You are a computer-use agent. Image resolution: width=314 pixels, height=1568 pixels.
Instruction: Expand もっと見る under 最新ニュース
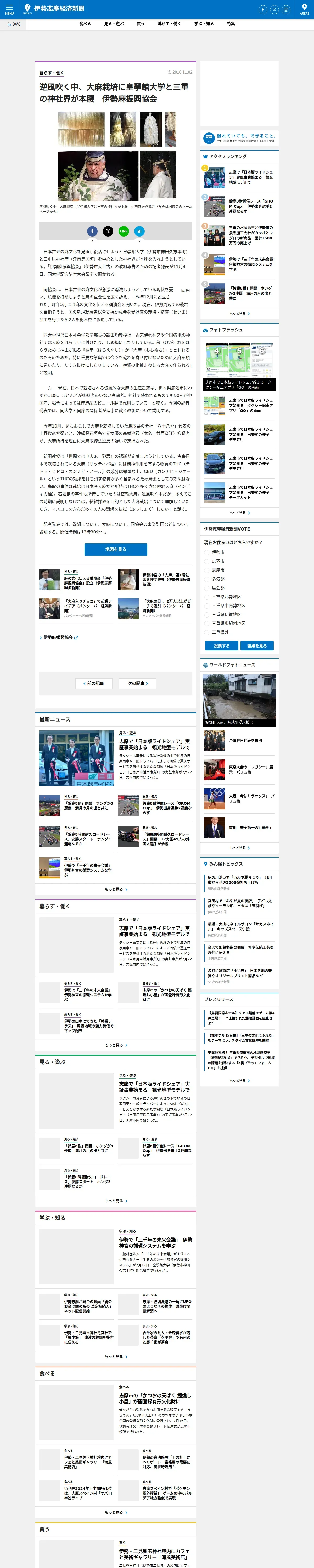(x=116, y=889)
